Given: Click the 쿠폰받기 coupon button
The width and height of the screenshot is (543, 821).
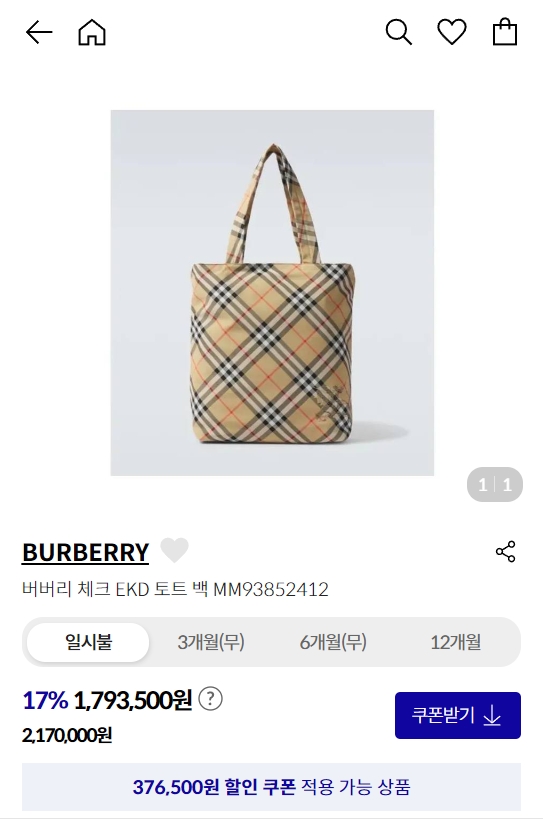Looking at the screenshot, I should [x=458, y=715].
